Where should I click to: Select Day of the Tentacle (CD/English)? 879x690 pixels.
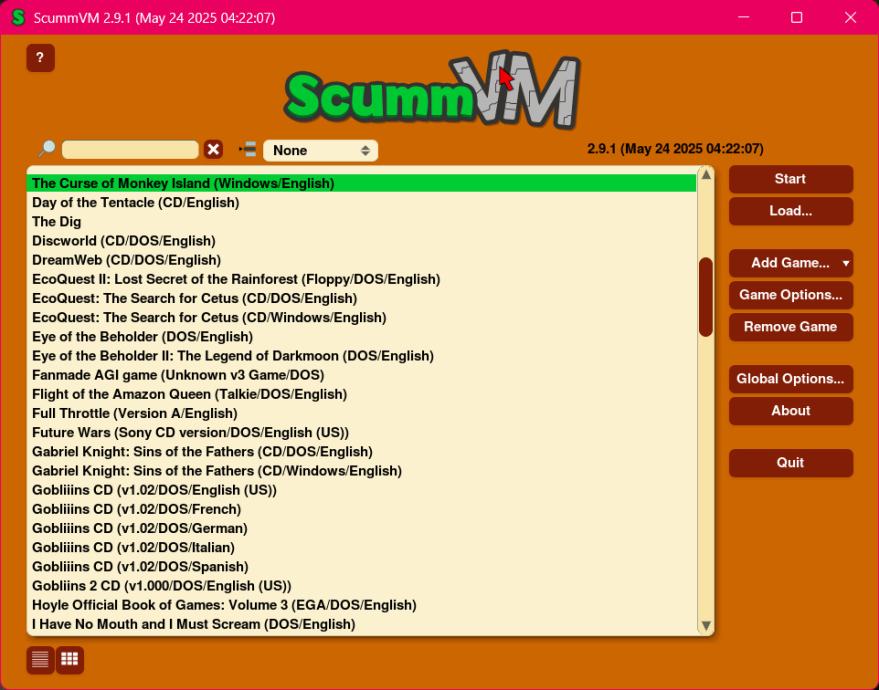click(x=361, y=202)
